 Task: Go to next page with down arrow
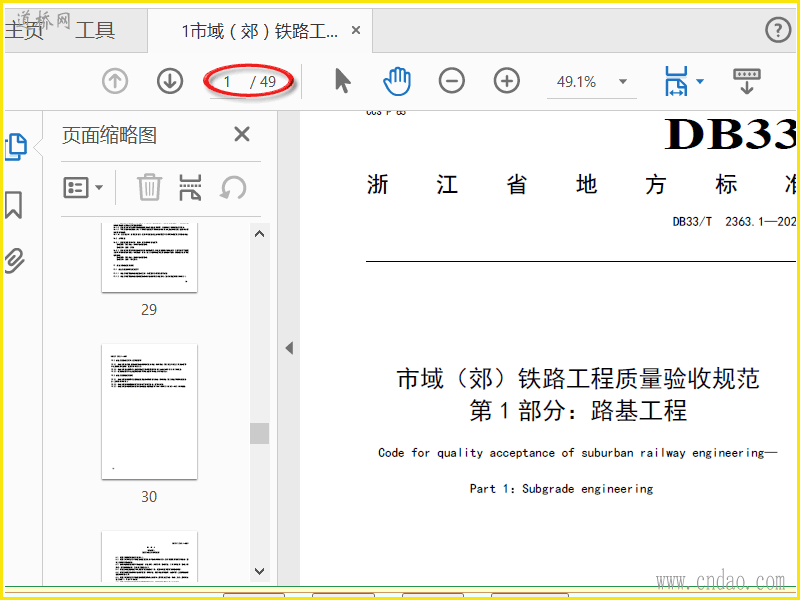[170, 82]
